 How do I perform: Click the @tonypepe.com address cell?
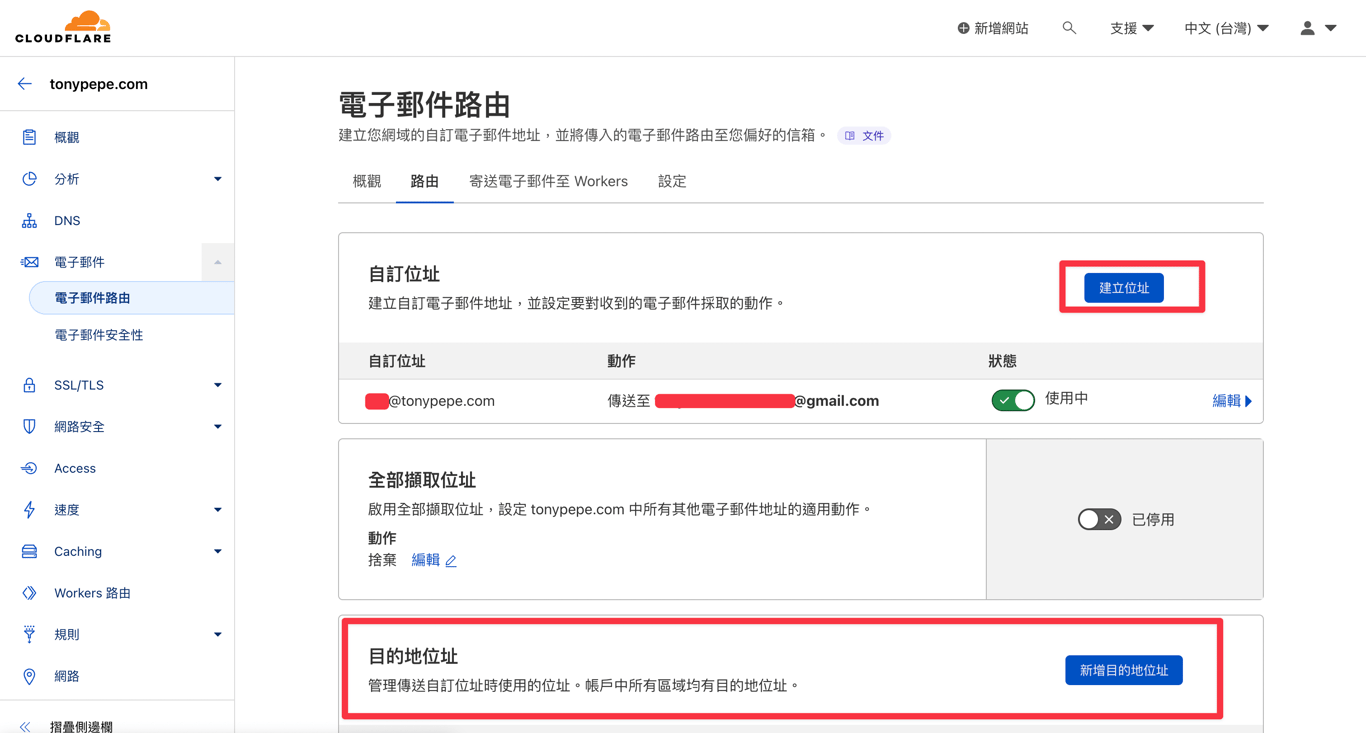click(x=430, y=401)
